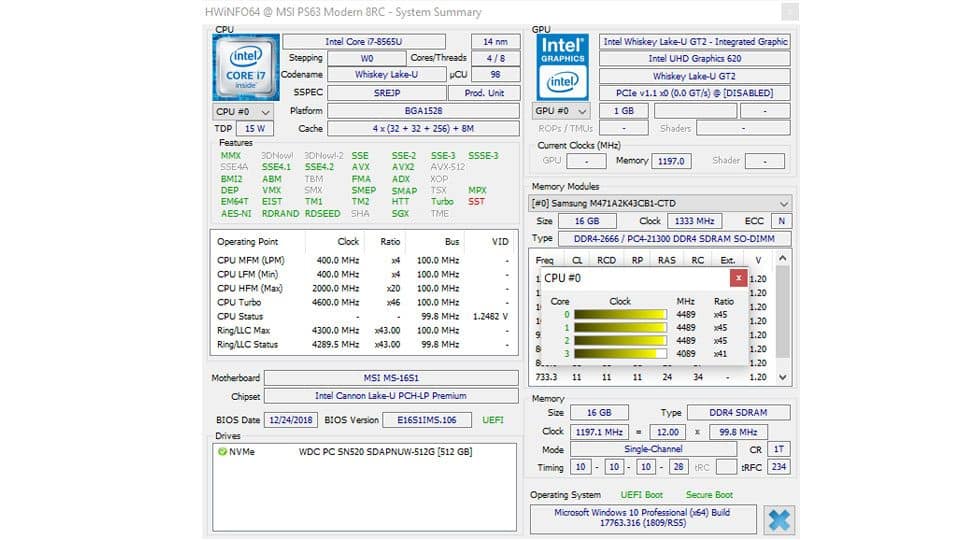Click the CR 1T field
The width and height of the screenshot is (960, 540).
point(778,449)
